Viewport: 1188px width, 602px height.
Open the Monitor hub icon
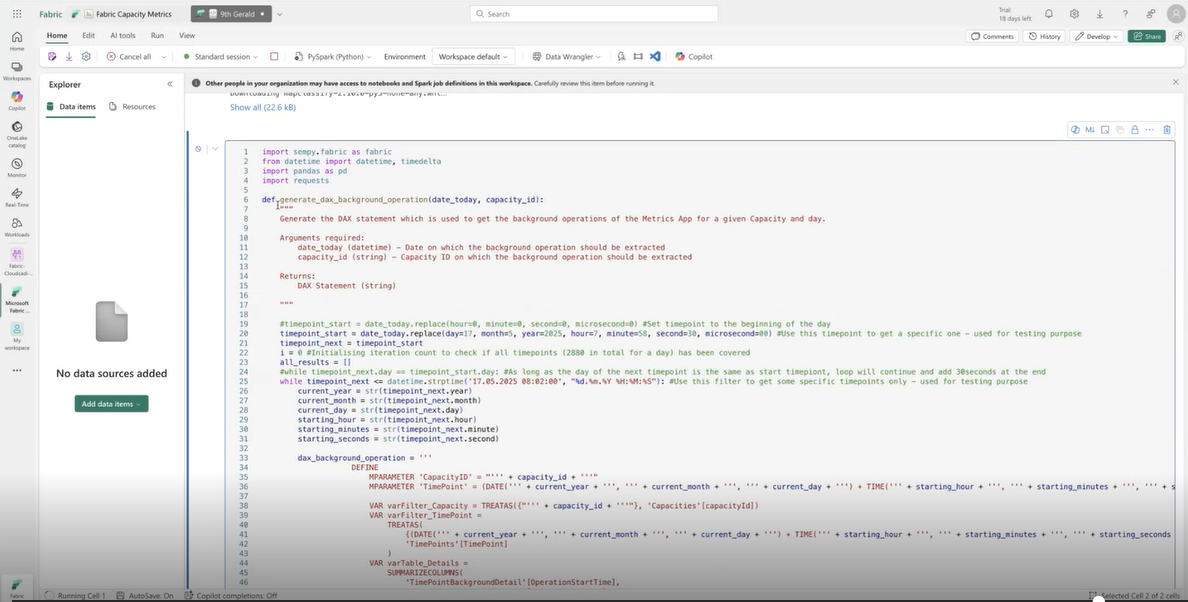point(17,167)
